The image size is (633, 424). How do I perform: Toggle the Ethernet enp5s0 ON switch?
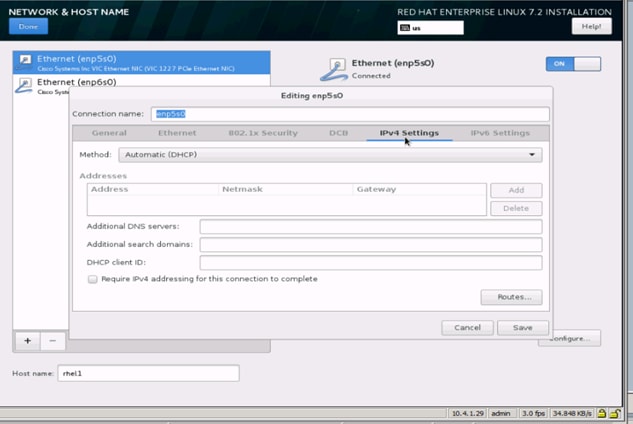(573, 64)
